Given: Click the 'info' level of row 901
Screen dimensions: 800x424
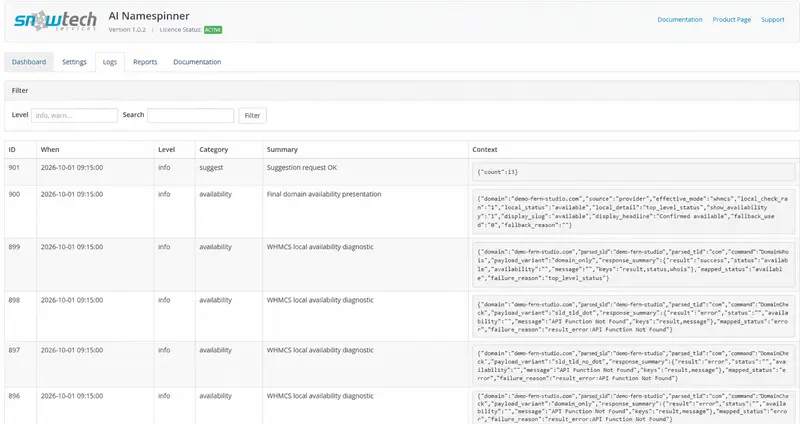Looking at the screenshot, I should point(164,167).
